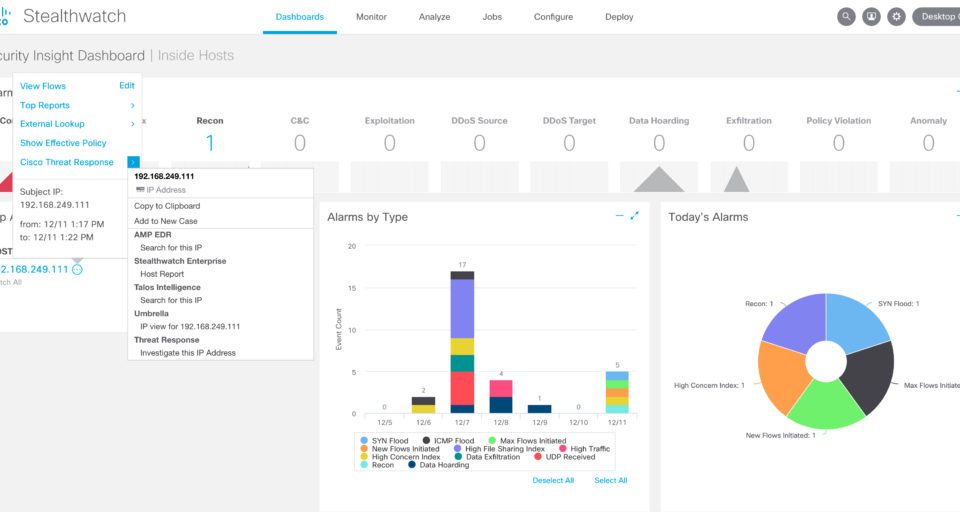Toggle High Concern Index legend item

pyautogui.click(x=400, y=457)
